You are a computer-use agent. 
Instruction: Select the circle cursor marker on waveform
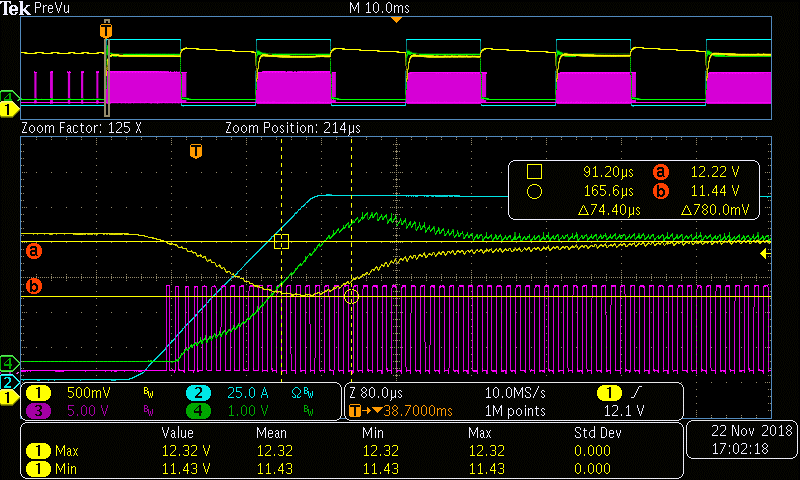(351, 296)
